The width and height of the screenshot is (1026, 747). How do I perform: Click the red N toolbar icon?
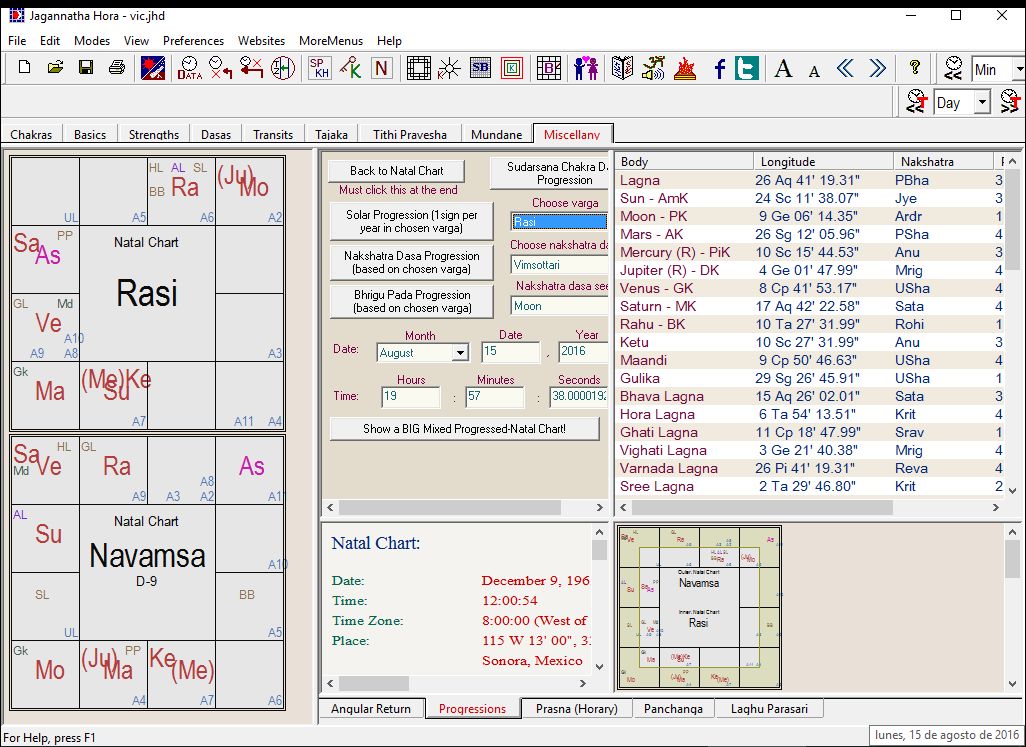(381, 67)
